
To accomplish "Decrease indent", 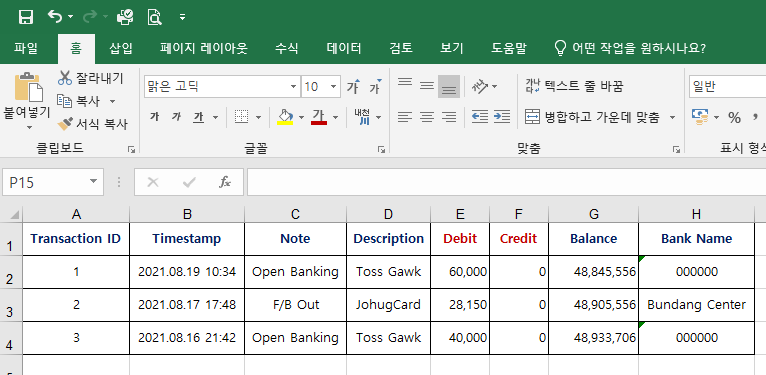I will click(480, 117).
